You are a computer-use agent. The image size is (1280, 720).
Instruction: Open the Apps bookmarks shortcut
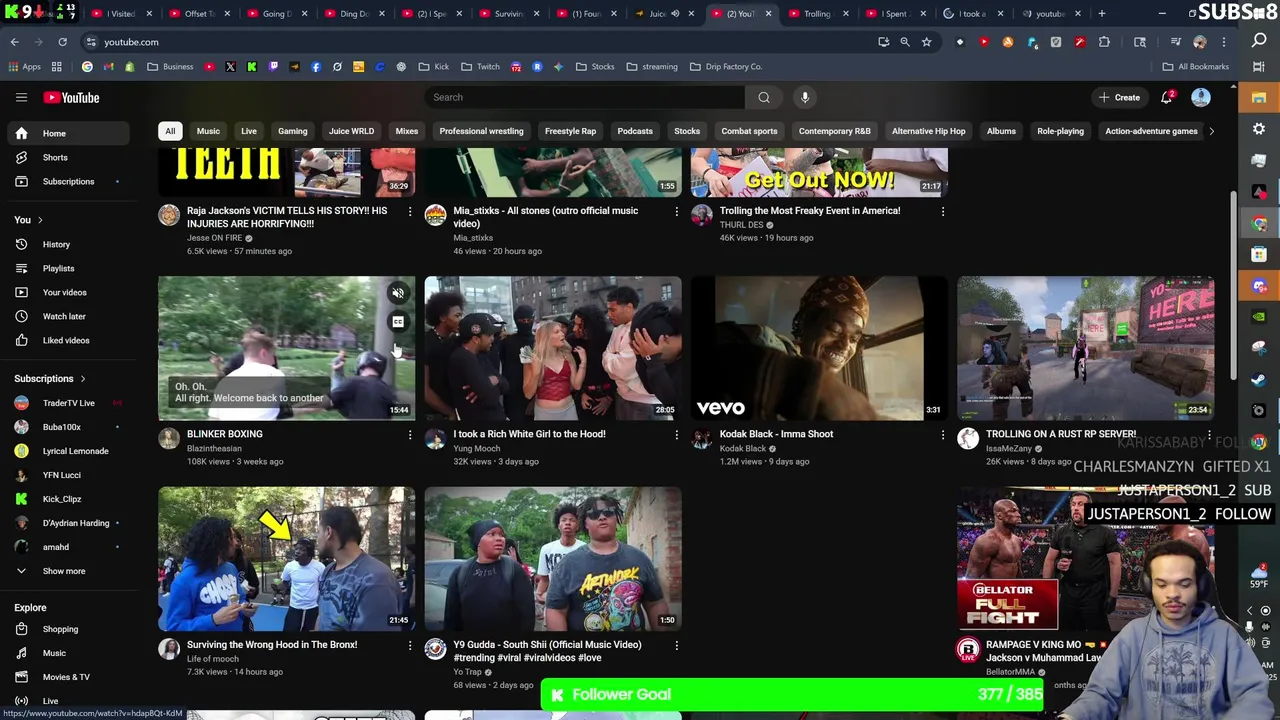(25, 67)
